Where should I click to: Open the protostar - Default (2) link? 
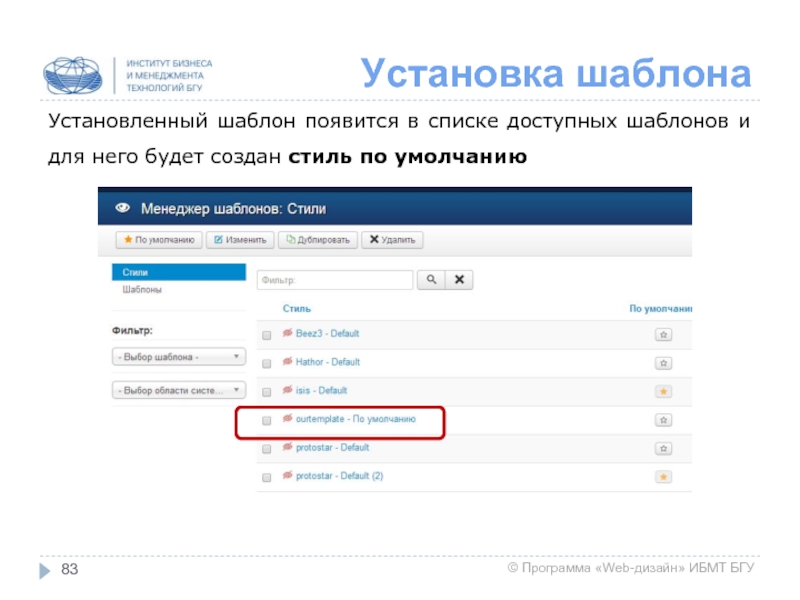pos(339,477)
